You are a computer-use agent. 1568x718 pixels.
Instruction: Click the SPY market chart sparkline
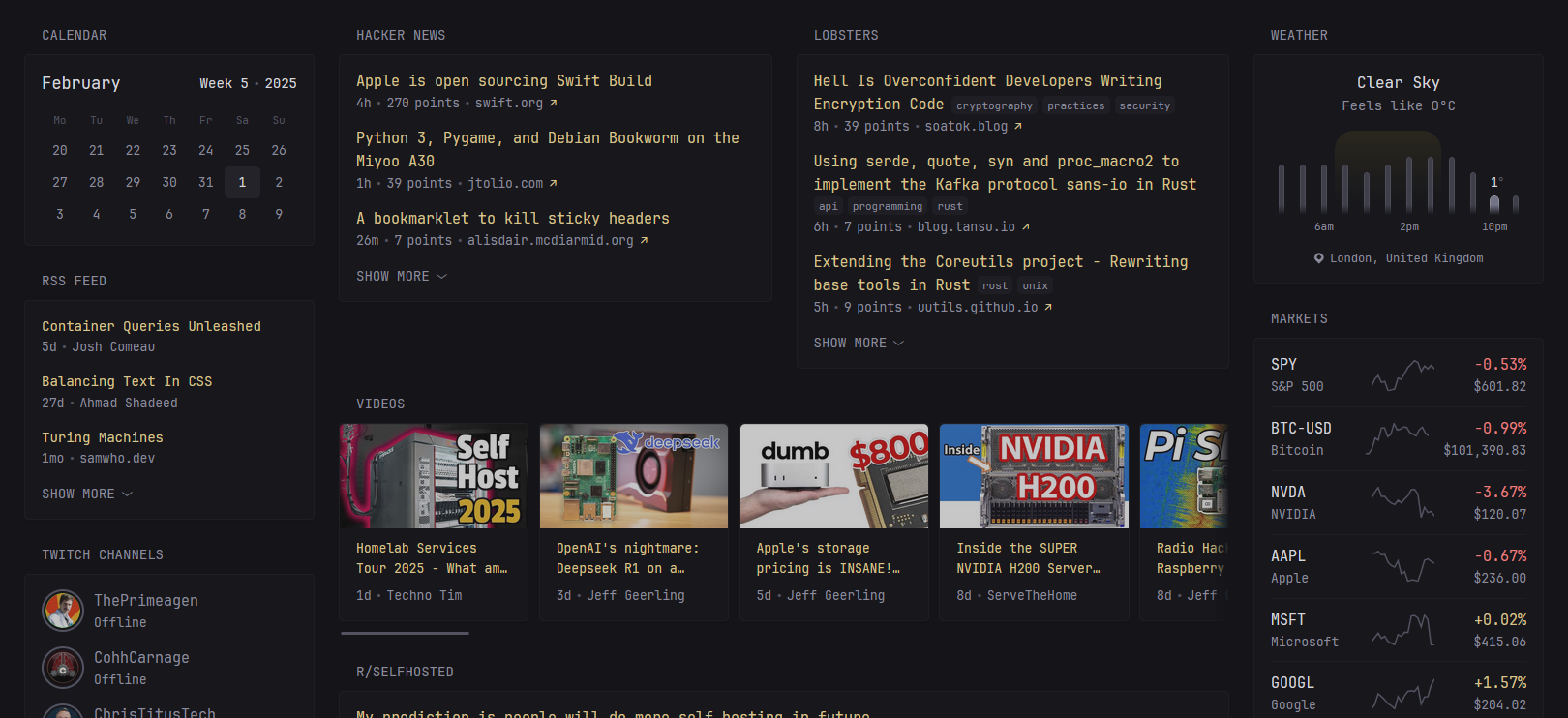[1402, 374]
